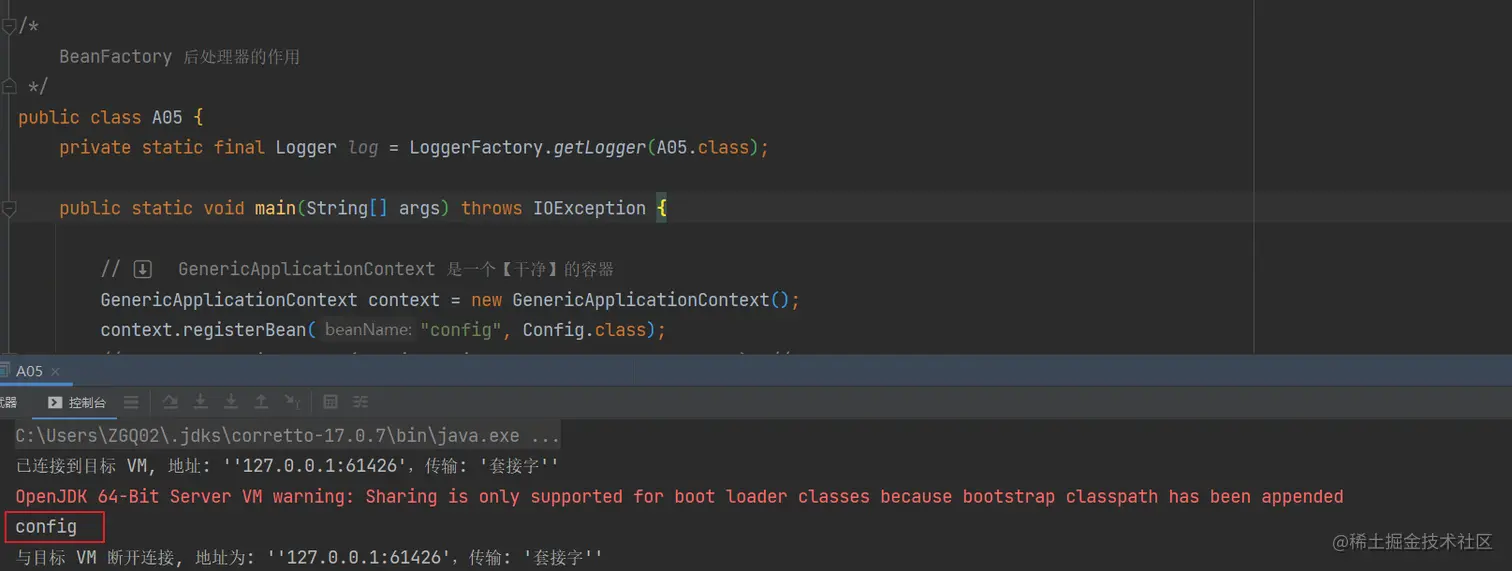Click LoggerFactory in the log field line
The image size is (1512, 571).
click(474, 147)
